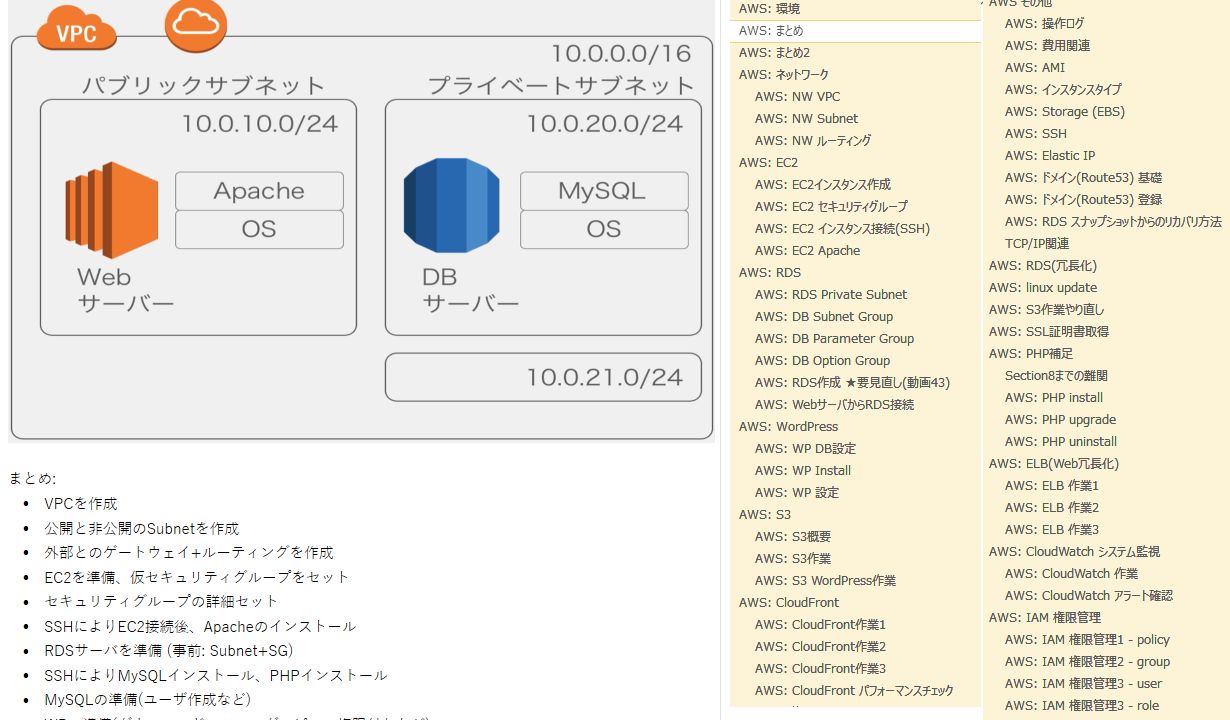Open the AWS: WP Install page
The image size is (1230, 720).
[x=802, y=471]
